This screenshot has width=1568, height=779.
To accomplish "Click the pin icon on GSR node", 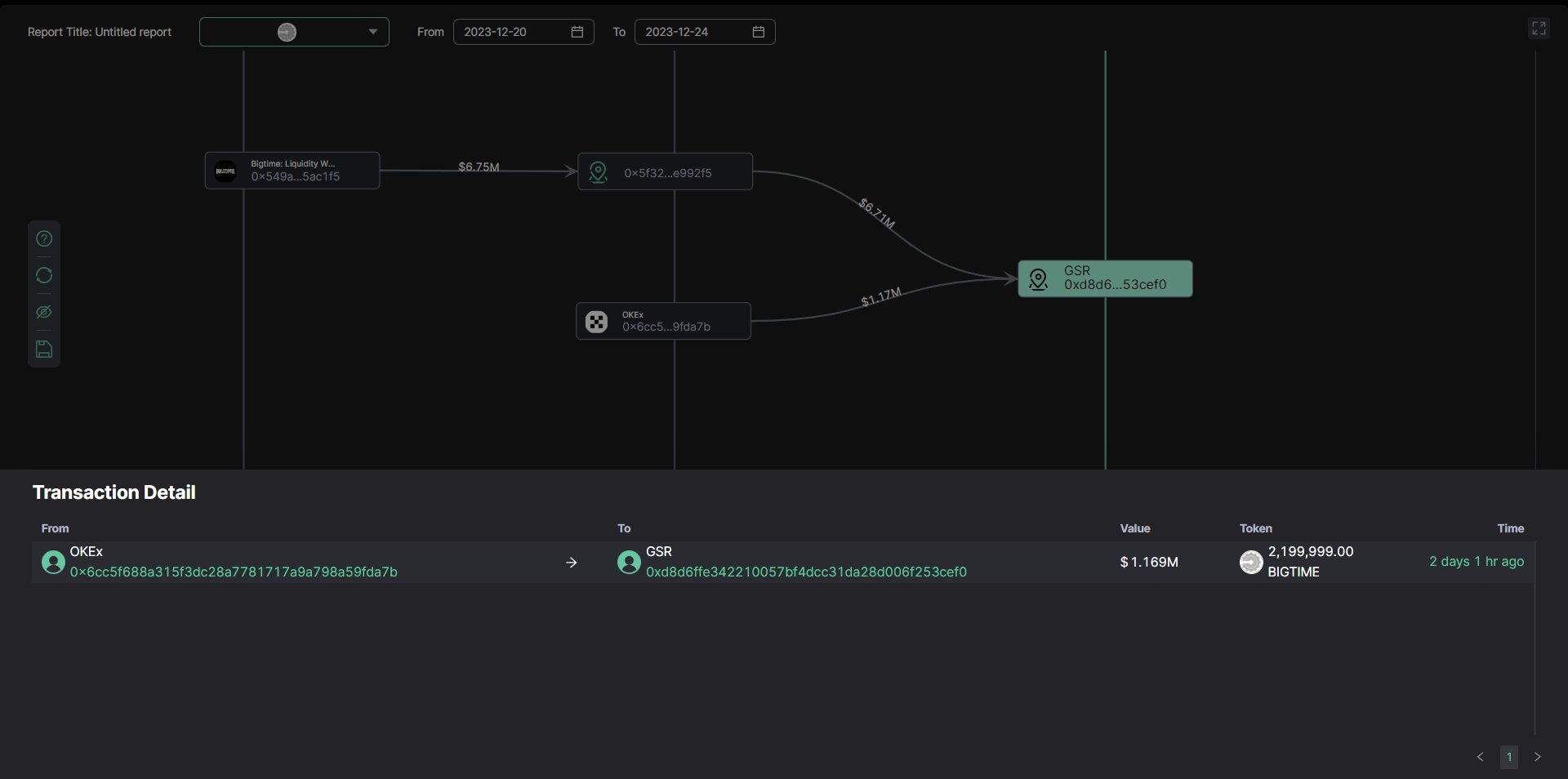I will (x=1038, y=279).
